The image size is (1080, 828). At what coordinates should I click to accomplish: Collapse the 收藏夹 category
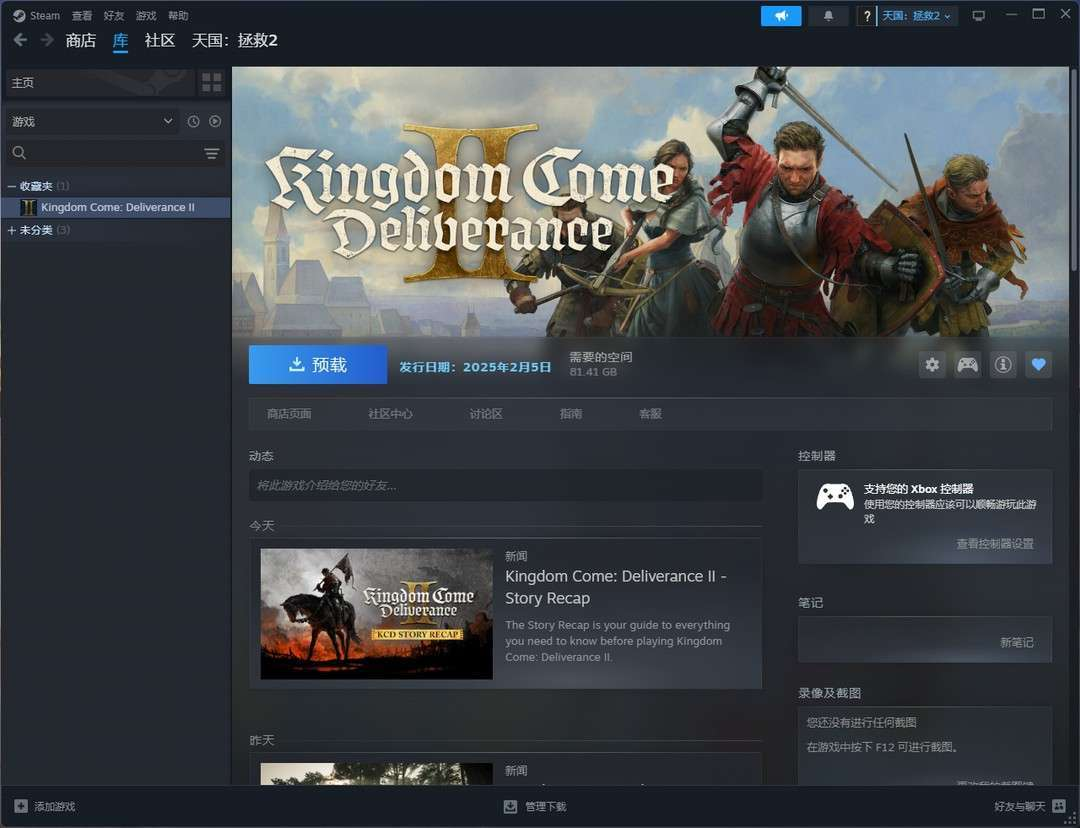(x=12, y=186)
